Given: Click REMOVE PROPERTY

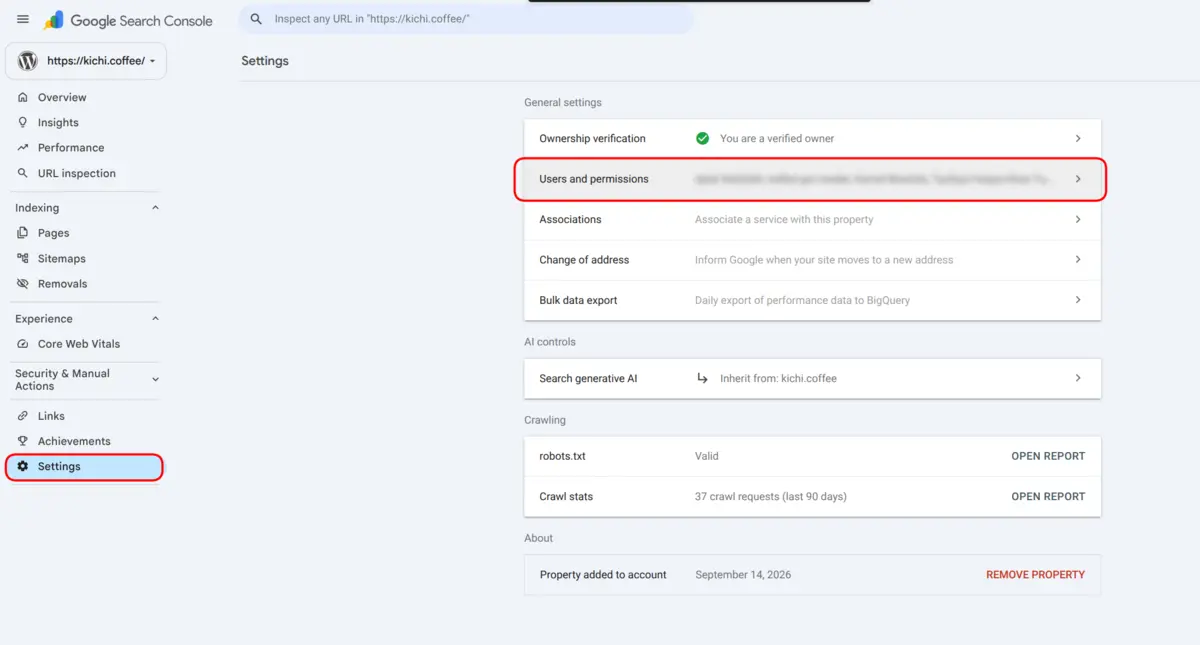Looking at the screenshot, I should [1035, 575].
